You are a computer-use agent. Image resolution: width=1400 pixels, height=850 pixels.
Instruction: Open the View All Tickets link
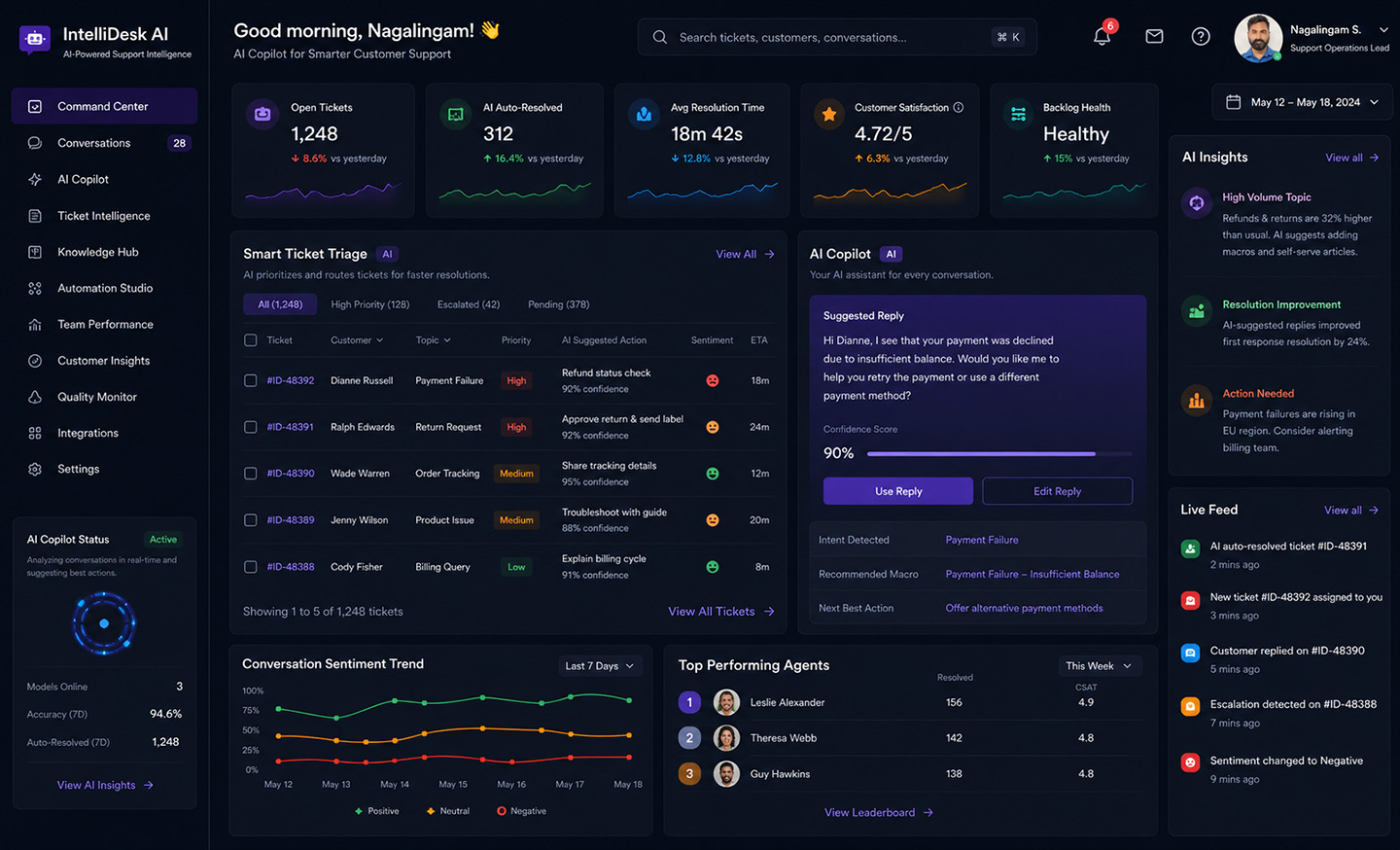721,612
